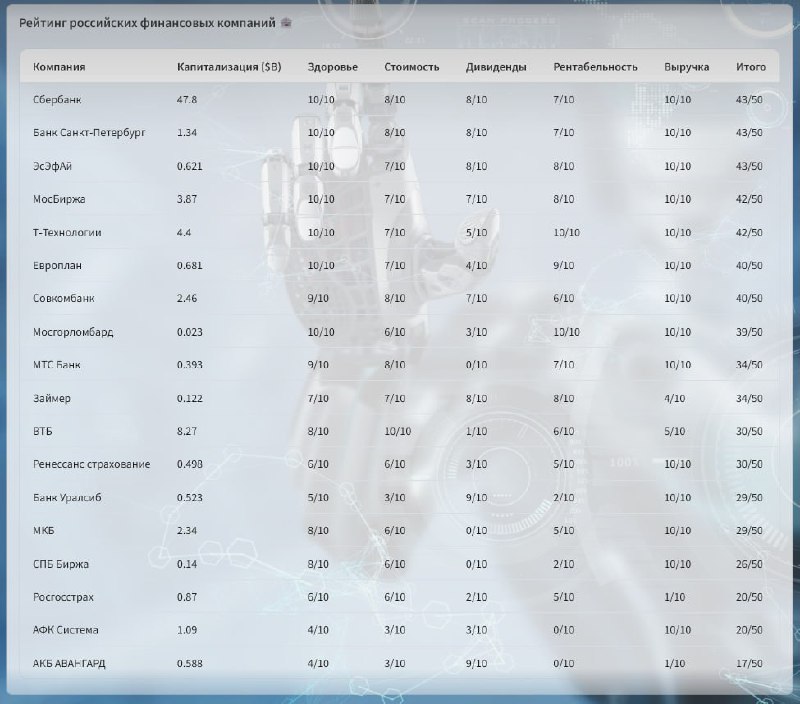Click СПБ Биржа total 26/50
The image size is (800, 704).
(x=749, y=564)
